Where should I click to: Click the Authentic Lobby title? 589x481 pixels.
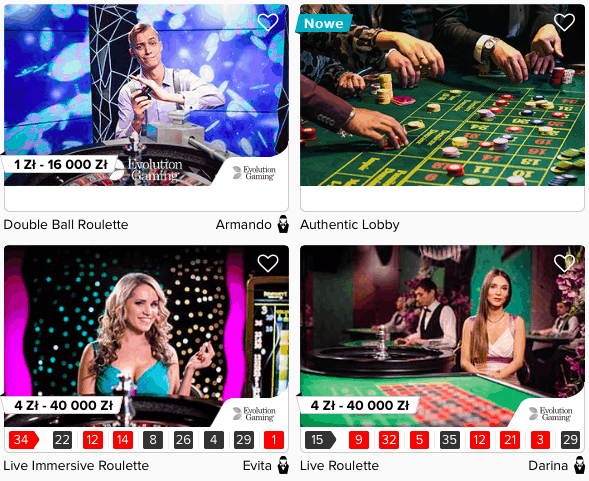[x=350, y=225]
